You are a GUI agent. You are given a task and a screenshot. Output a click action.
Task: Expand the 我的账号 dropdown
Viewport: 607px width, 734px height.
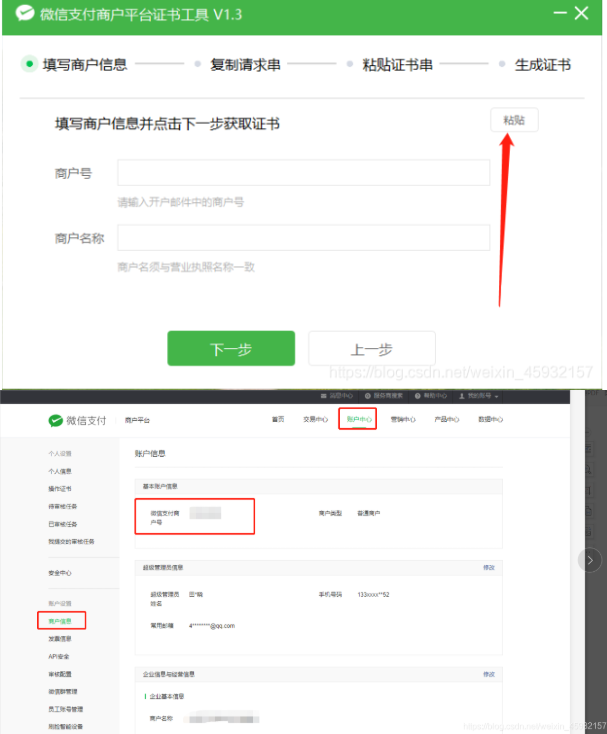(477, 396)
